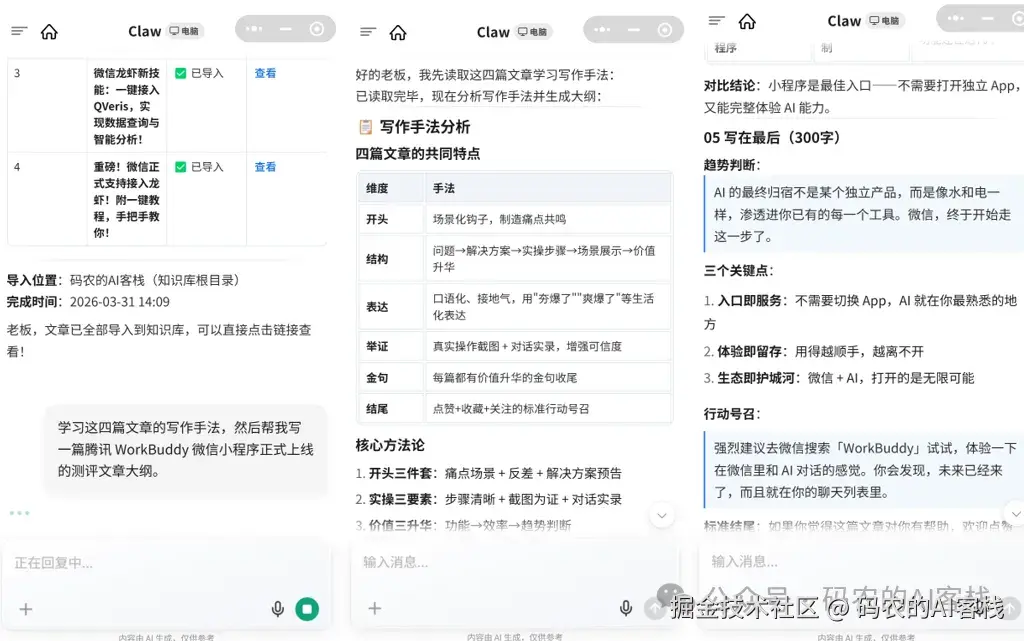Open the three-dot more menu in middle panel
This screenshot has width=1024, height=641.
coord(602,29)
